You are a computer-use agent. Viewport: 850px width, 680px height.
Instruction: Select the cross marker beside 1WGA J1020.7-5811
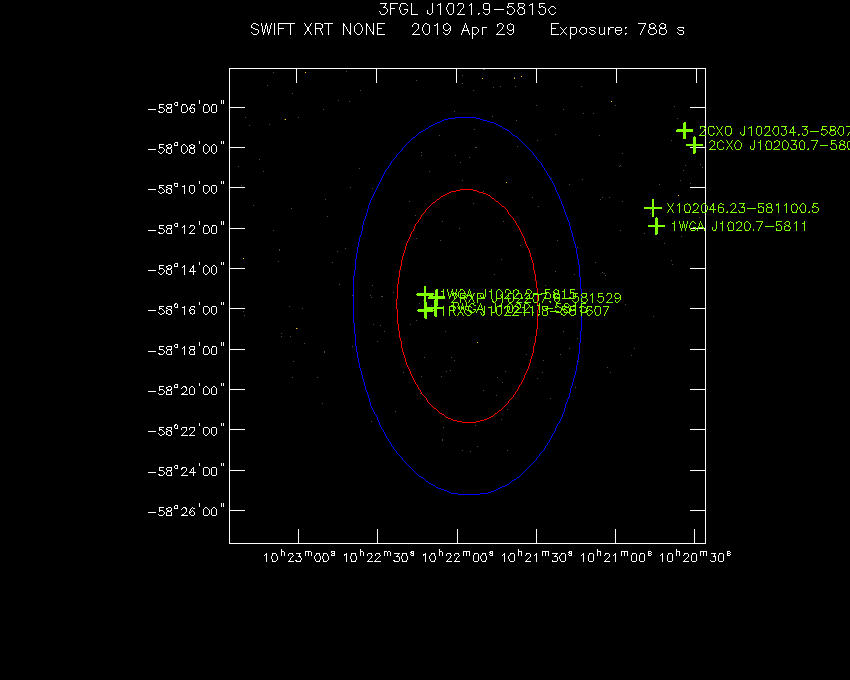[656, 226]
